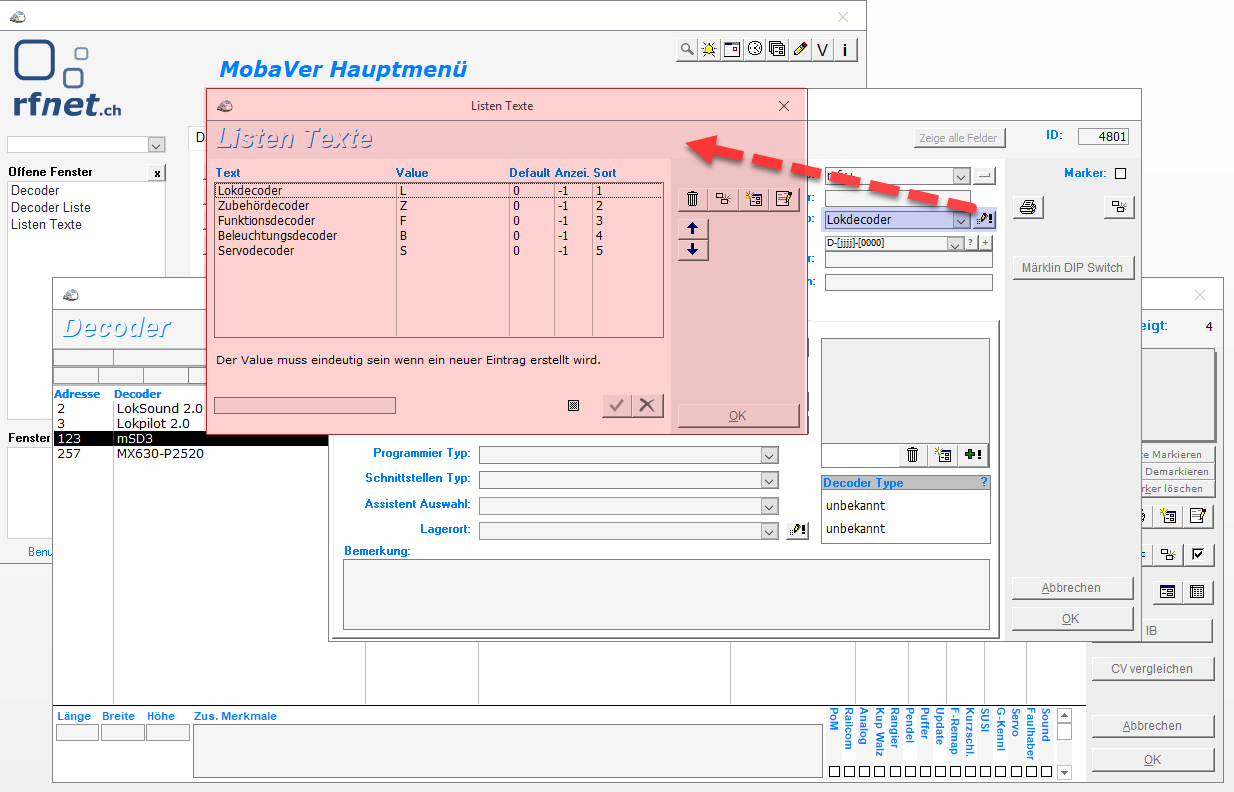This screenshot has width=1234, height=792.
Task: Open the search magnifier in Hauptmenü toolbar
Action: (x=687, y=49)
